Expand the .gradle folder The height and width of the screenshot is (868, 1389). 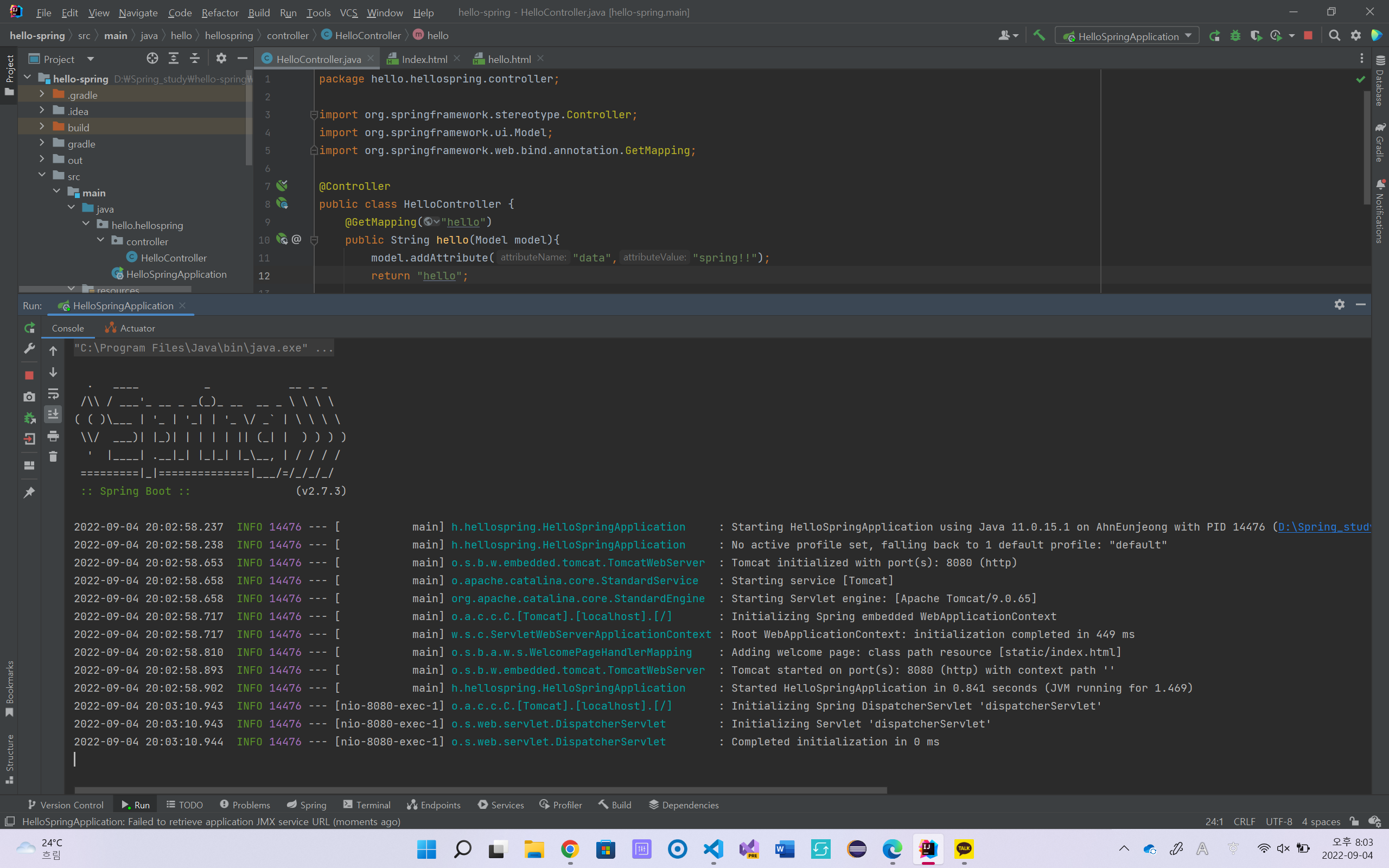pyautogui.click(x=42, y=94)
